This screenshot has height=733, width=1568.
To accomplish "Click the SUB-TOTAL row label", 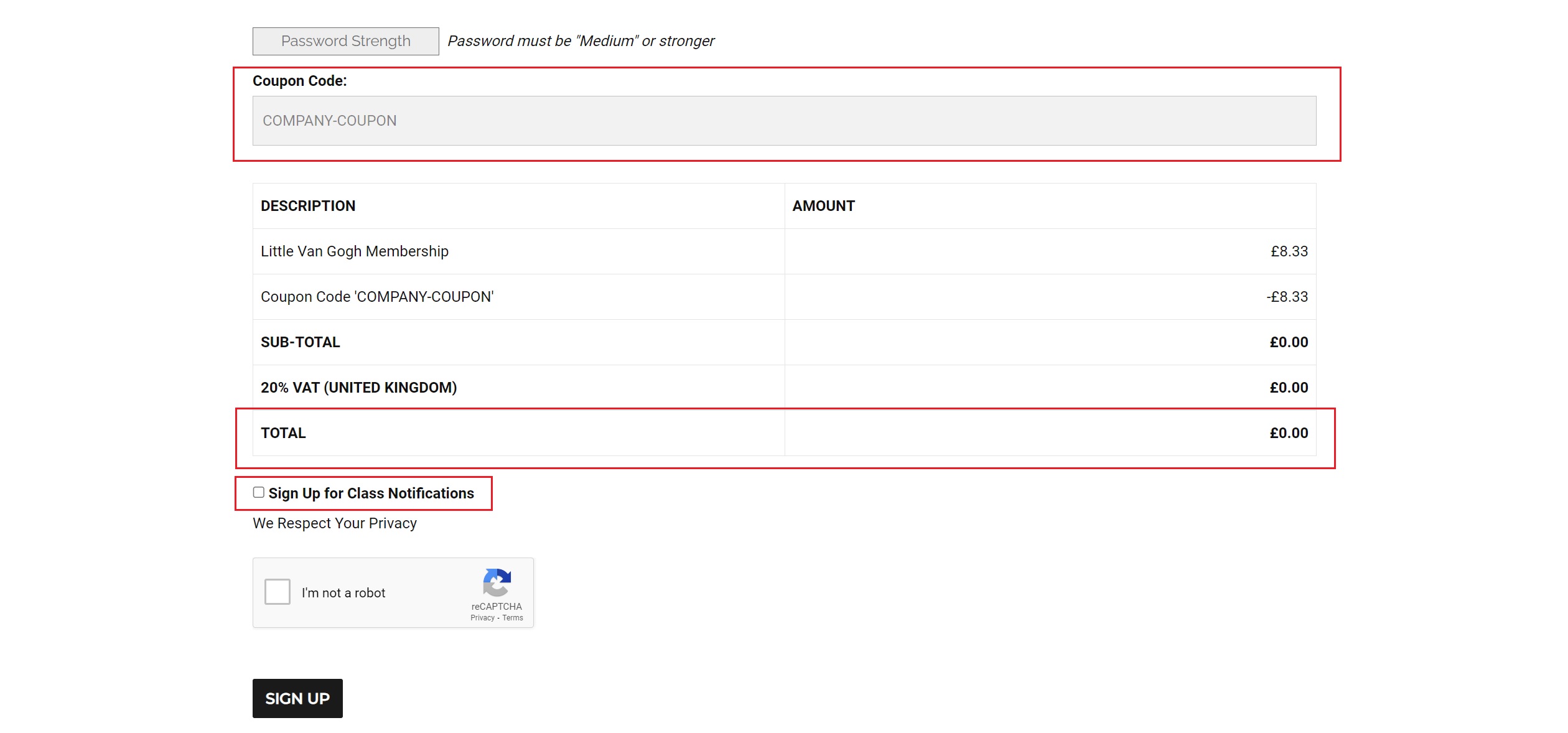I will (x=301, y=342).
